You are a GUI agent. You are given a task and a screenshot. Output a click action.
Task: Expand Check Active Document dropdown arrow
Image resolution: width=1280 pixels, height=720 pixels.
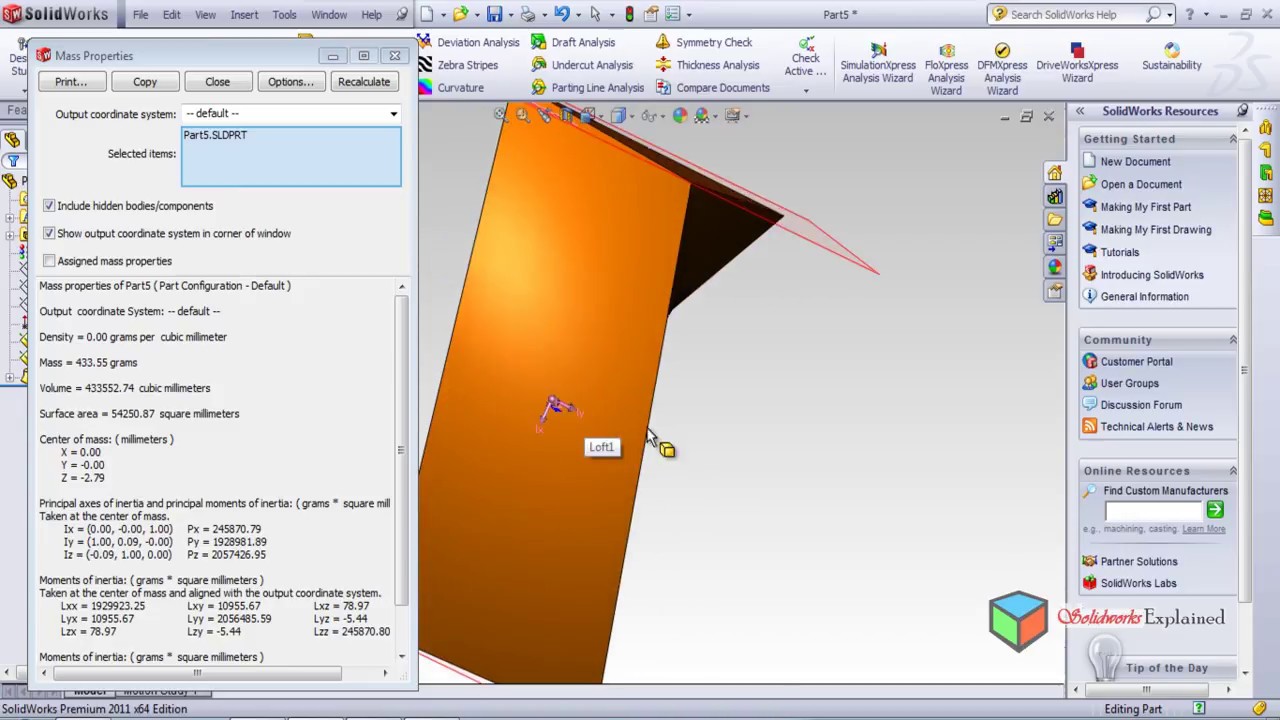[805, 91]
